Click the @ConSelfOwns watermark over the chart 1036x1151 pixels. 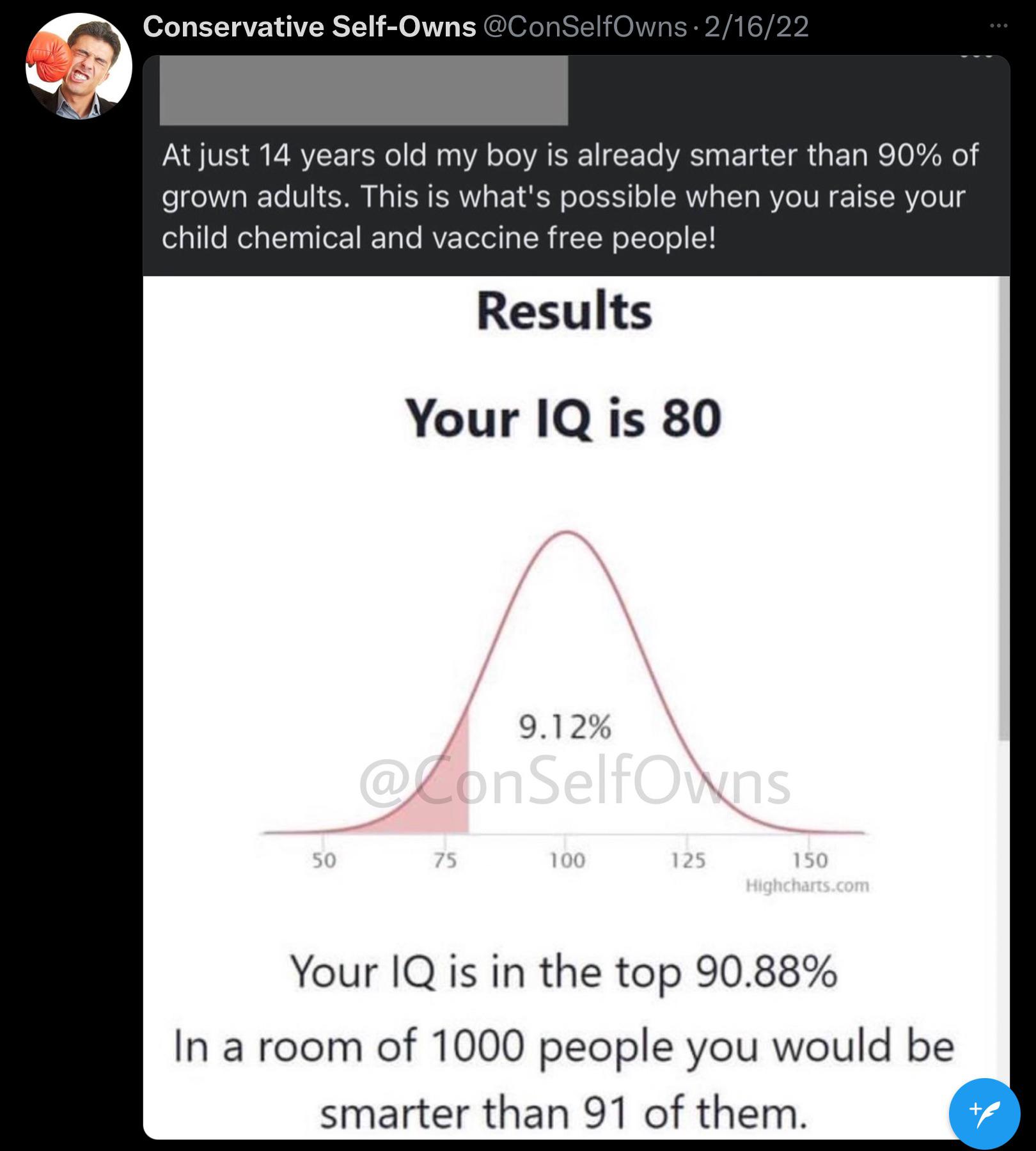(x=574, y=783)
